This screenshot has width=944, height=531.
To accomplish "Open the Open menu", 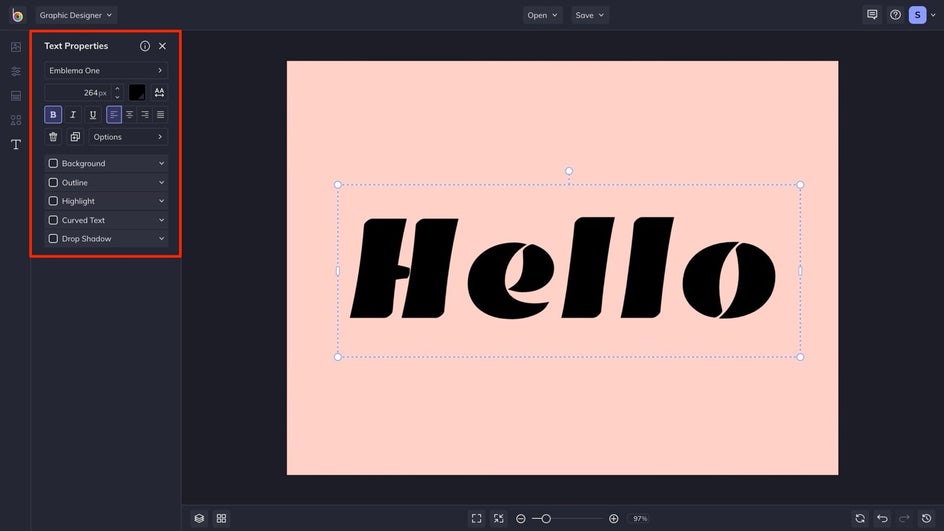I will (542, 15).
